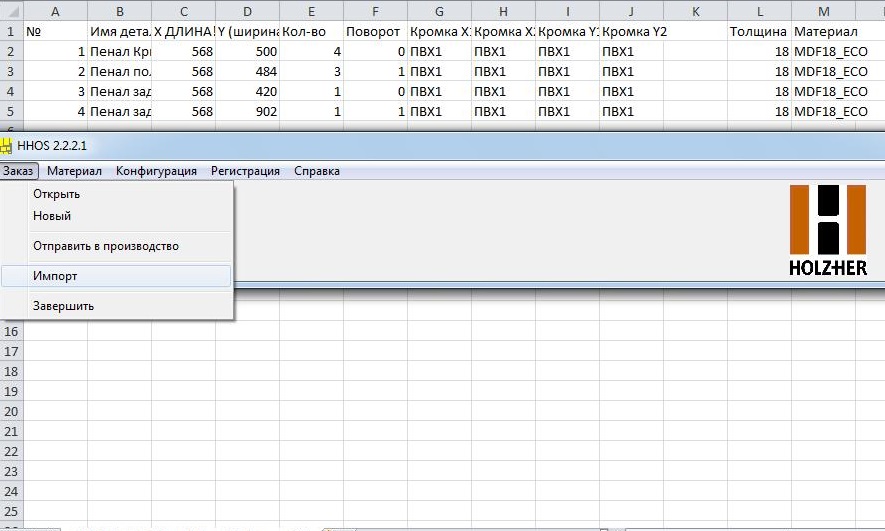The image size is (885, 531).
Task: Click cell 'Пенал по' in row 3
Action: pyautogui.click(x=120, y=72)
